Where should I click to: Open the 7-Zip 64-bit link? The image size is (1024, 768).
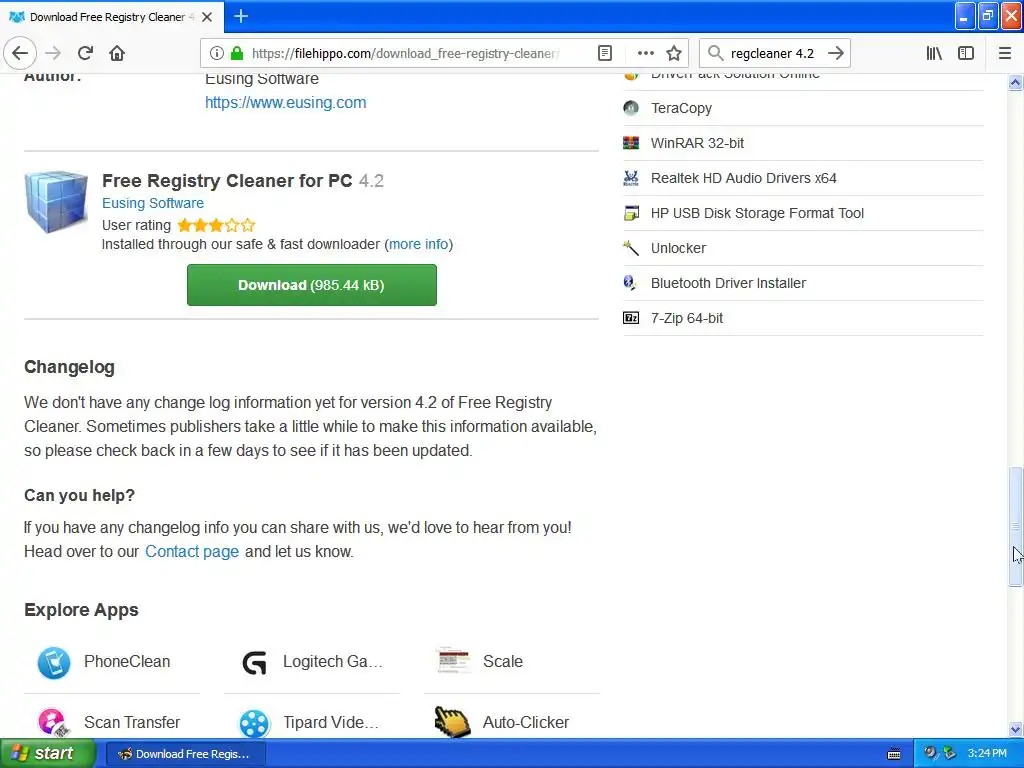[686, 318]
